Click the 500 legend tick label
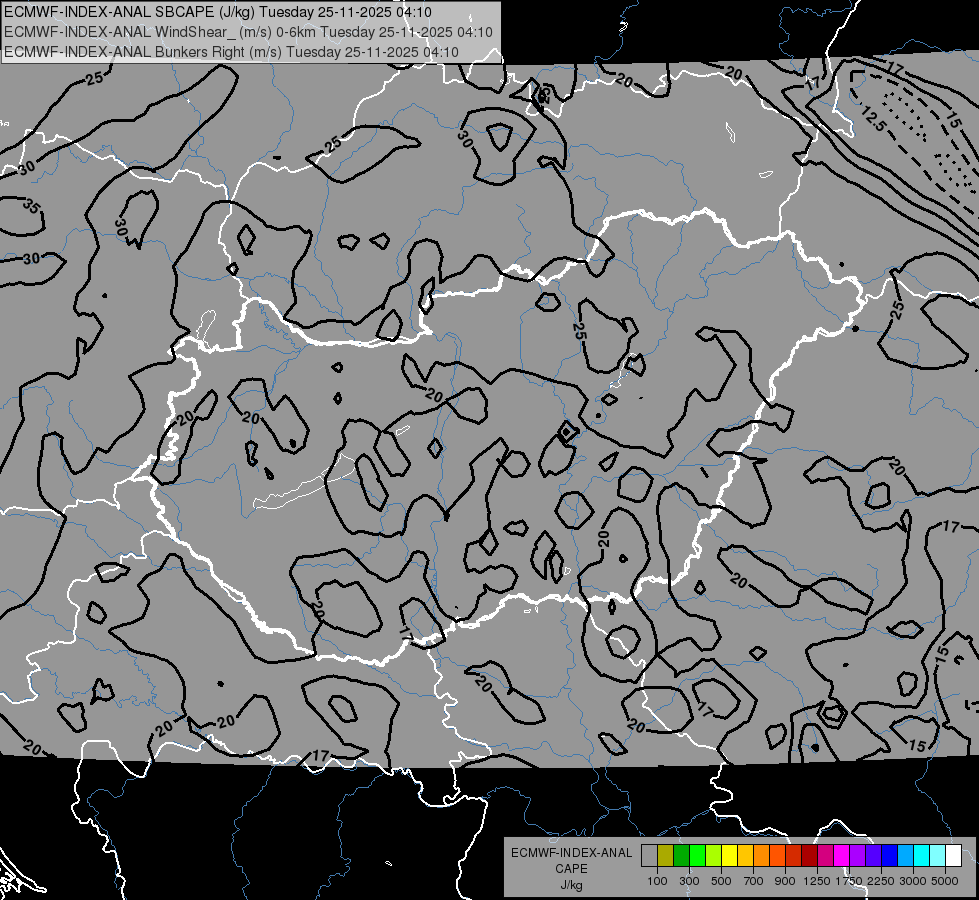The width and height of the screenshot is (979, 900). coord(721,881)
